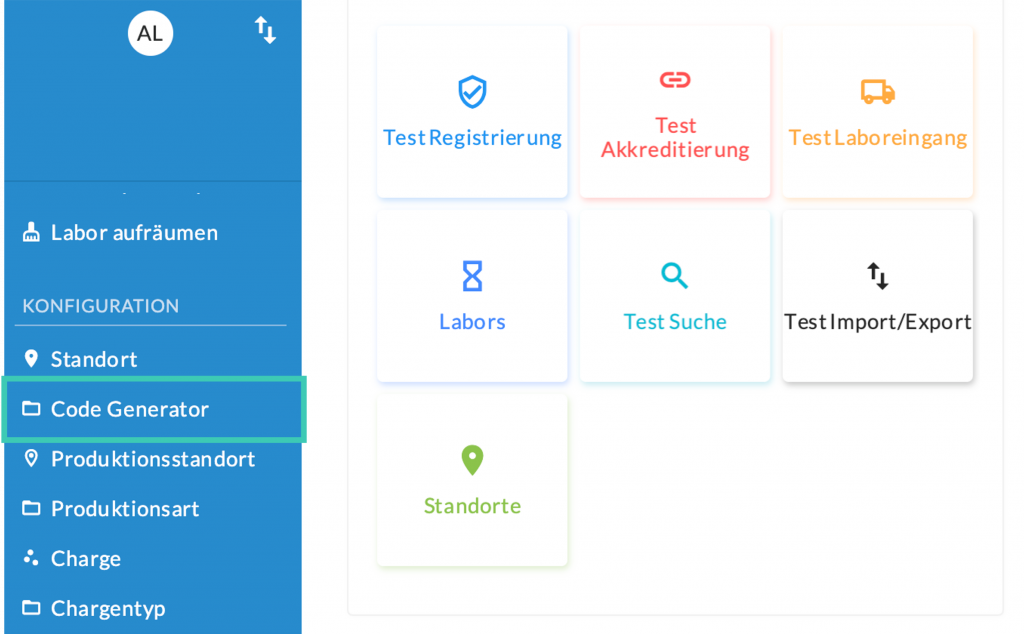This screenshot has width=1024, height=634.
Task: Click the AL user avatar
Action: point(150,34)
